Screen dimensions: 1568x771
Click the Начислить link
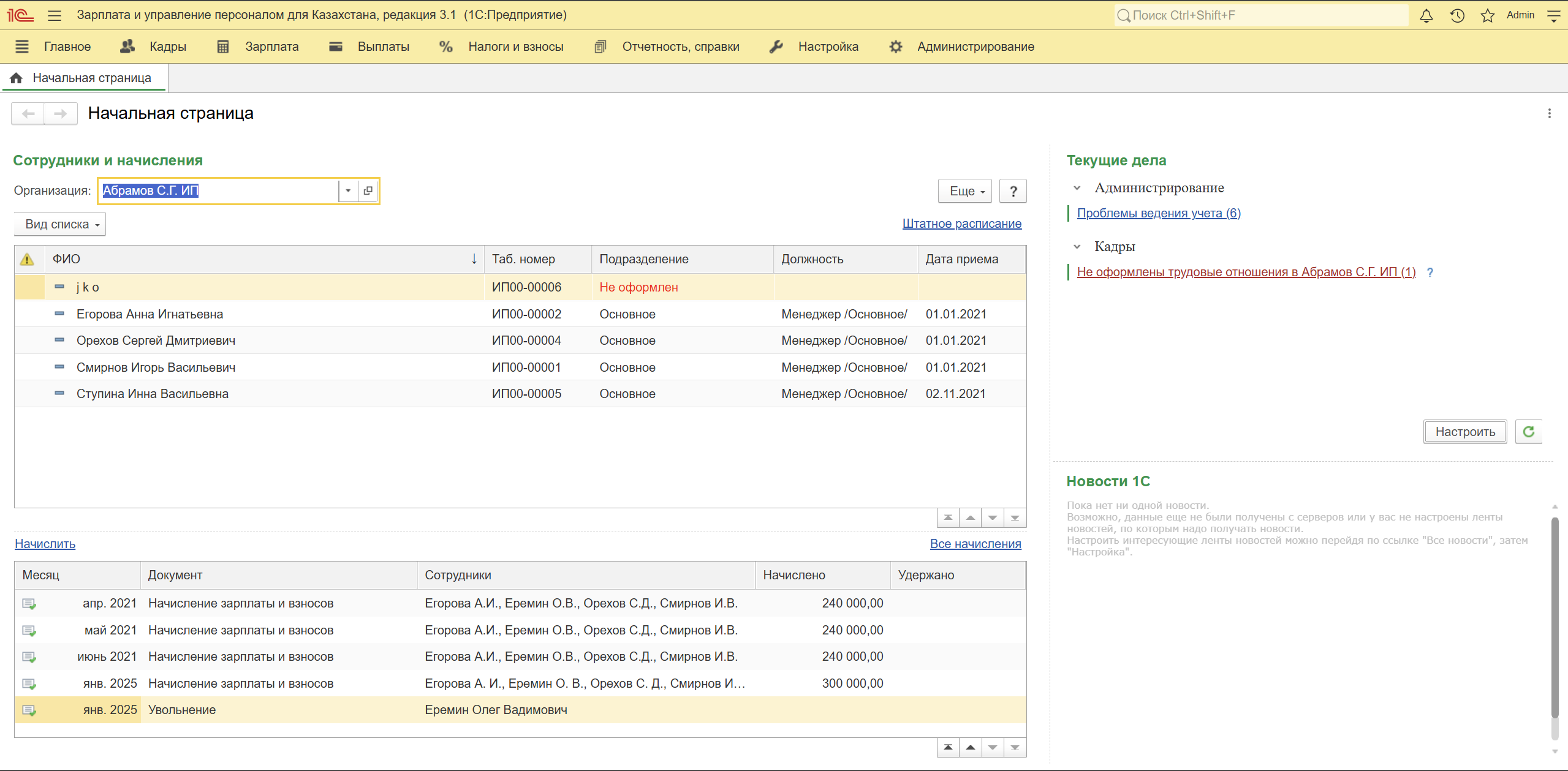pyautogui.click(x=45, y=544)
